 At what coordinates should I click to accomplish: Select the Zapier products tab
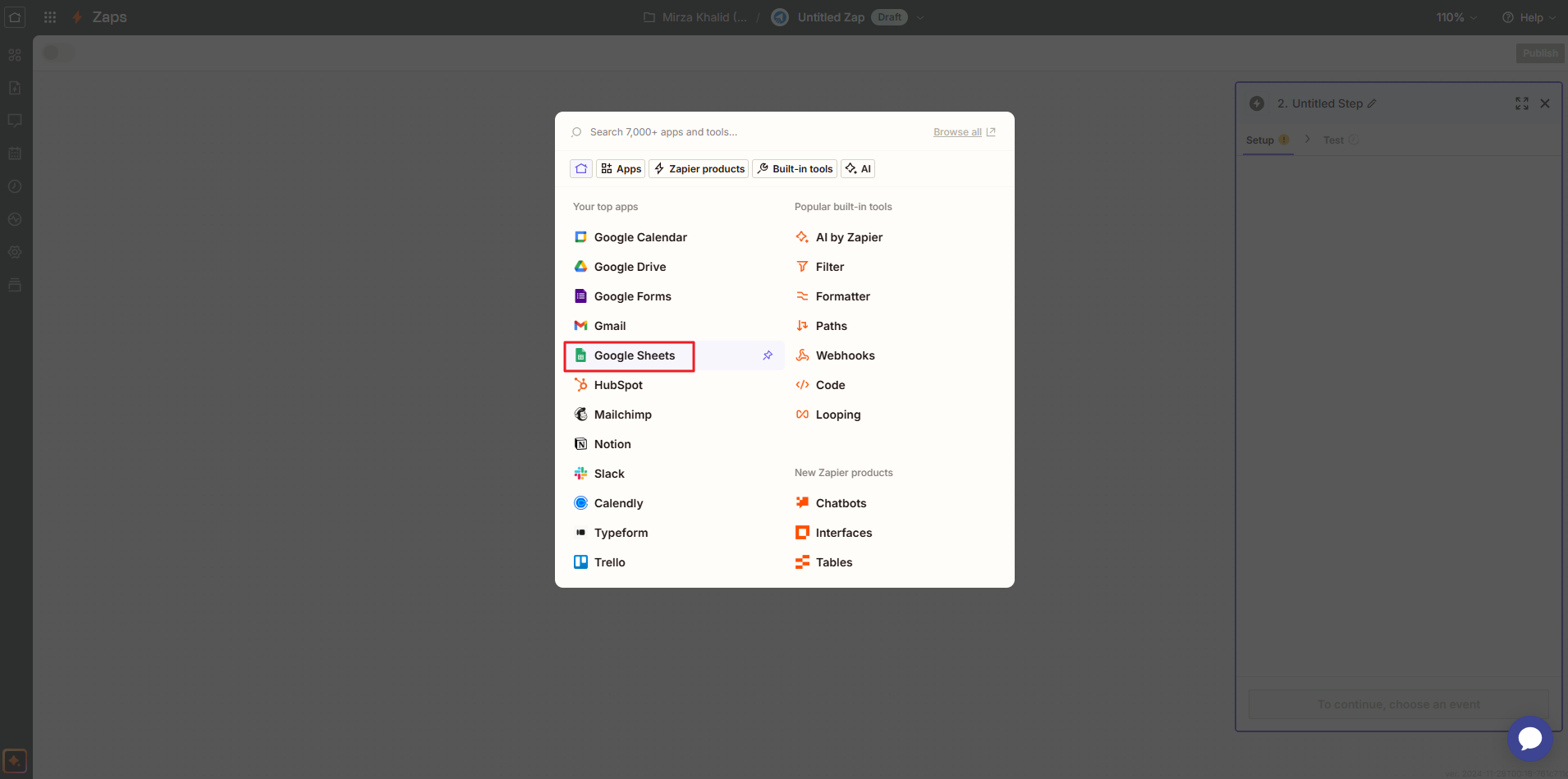coord(698,168)
